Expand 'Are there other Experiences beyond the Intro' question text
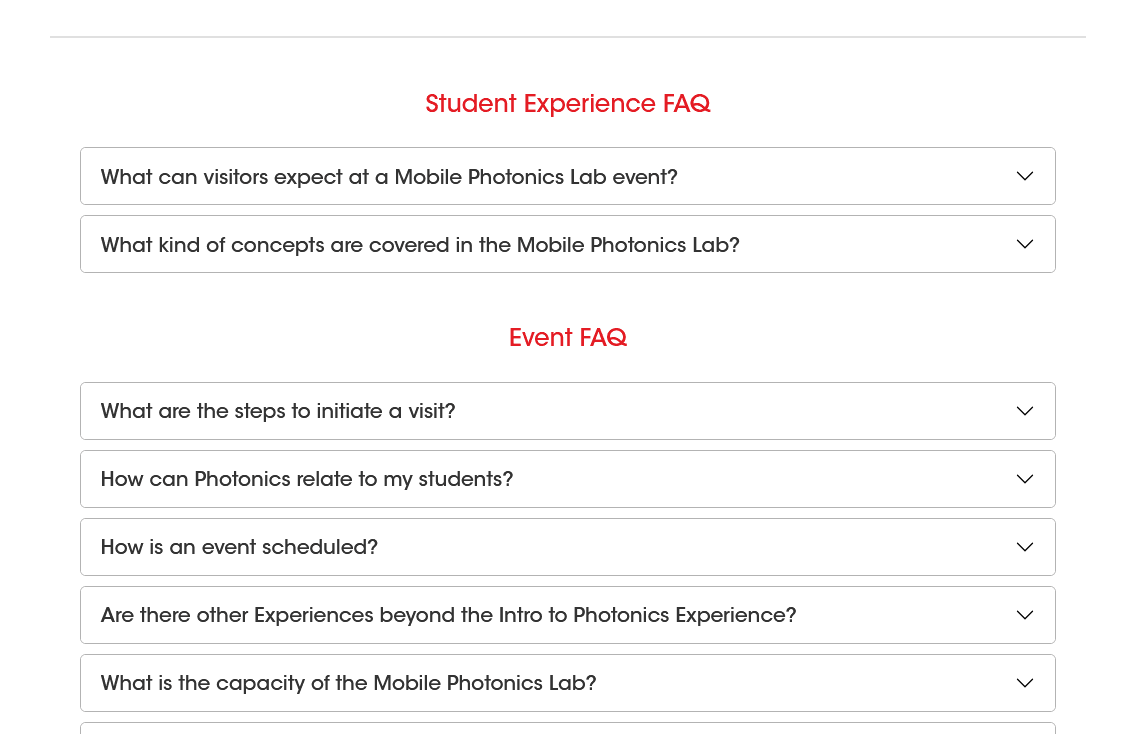This screenshot has width=1123, height=734. 448,615
